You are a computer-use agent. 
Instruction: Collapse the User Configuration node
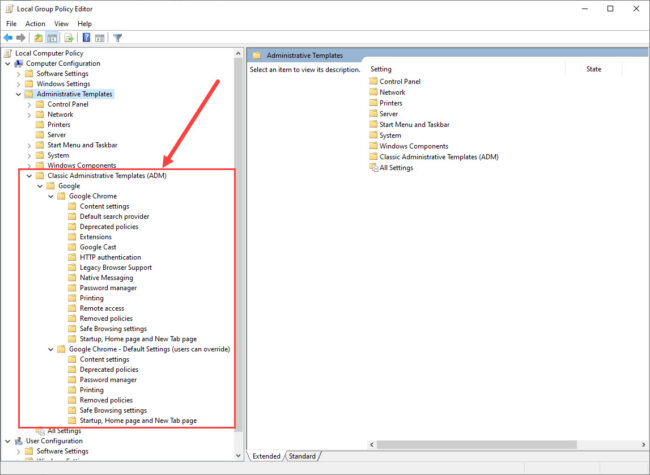pos(8,441)
